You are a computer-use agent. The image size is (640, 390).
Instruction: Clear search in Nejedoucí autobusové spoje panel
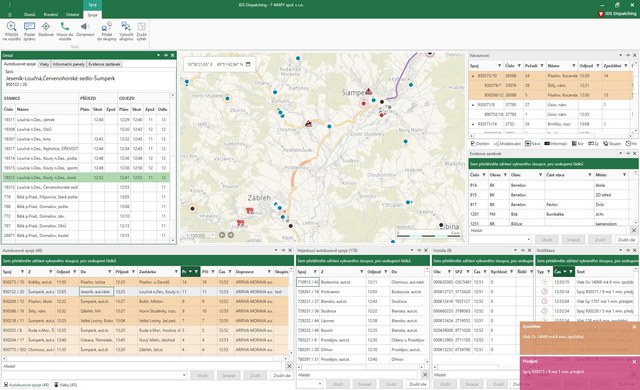point(425,374)
